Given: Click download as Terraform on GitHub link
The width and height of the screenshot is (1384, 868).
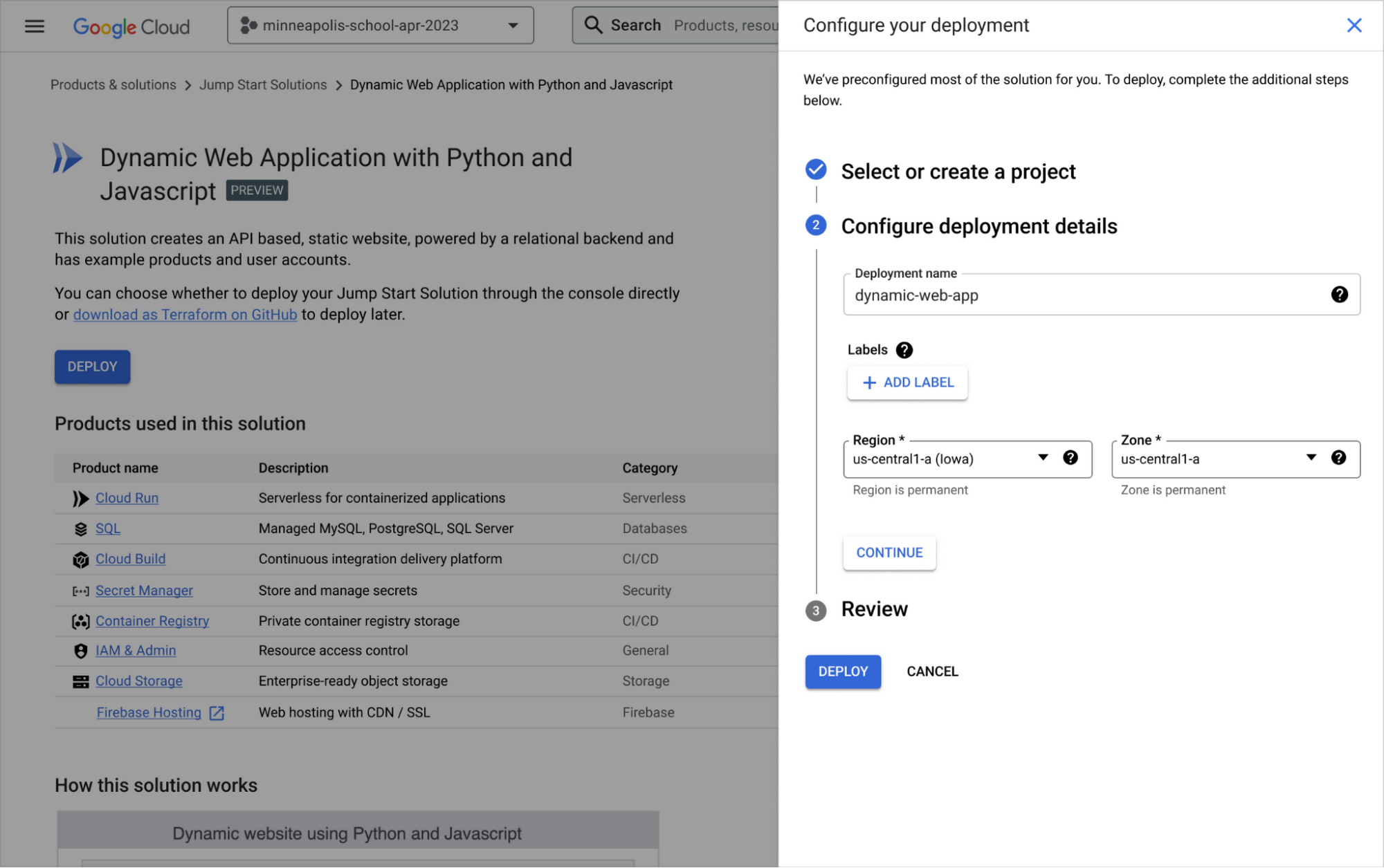Looking at the screenshot, I should tap(185, 313).
